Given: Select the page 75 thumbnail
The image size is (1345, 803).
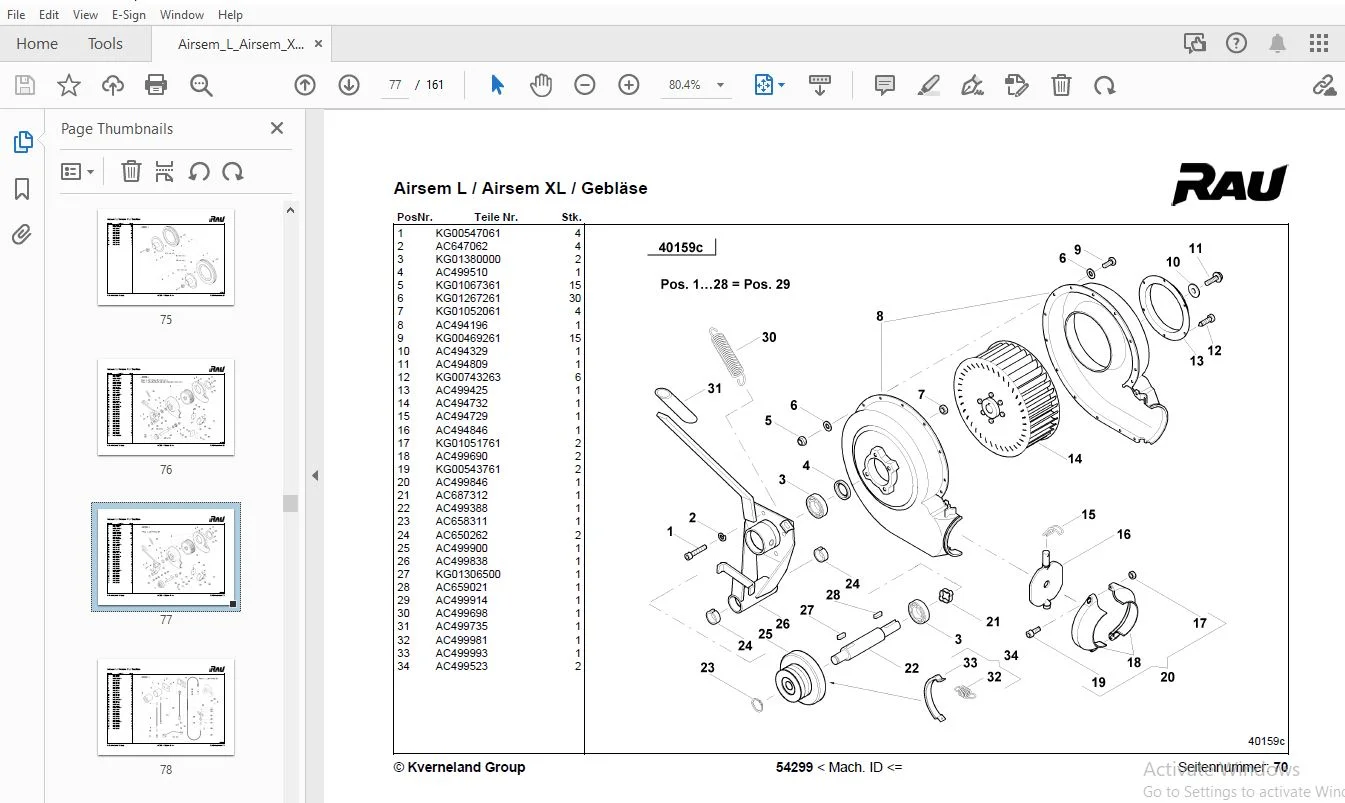Looking at the screenshot, I should (x=166, y=257).
